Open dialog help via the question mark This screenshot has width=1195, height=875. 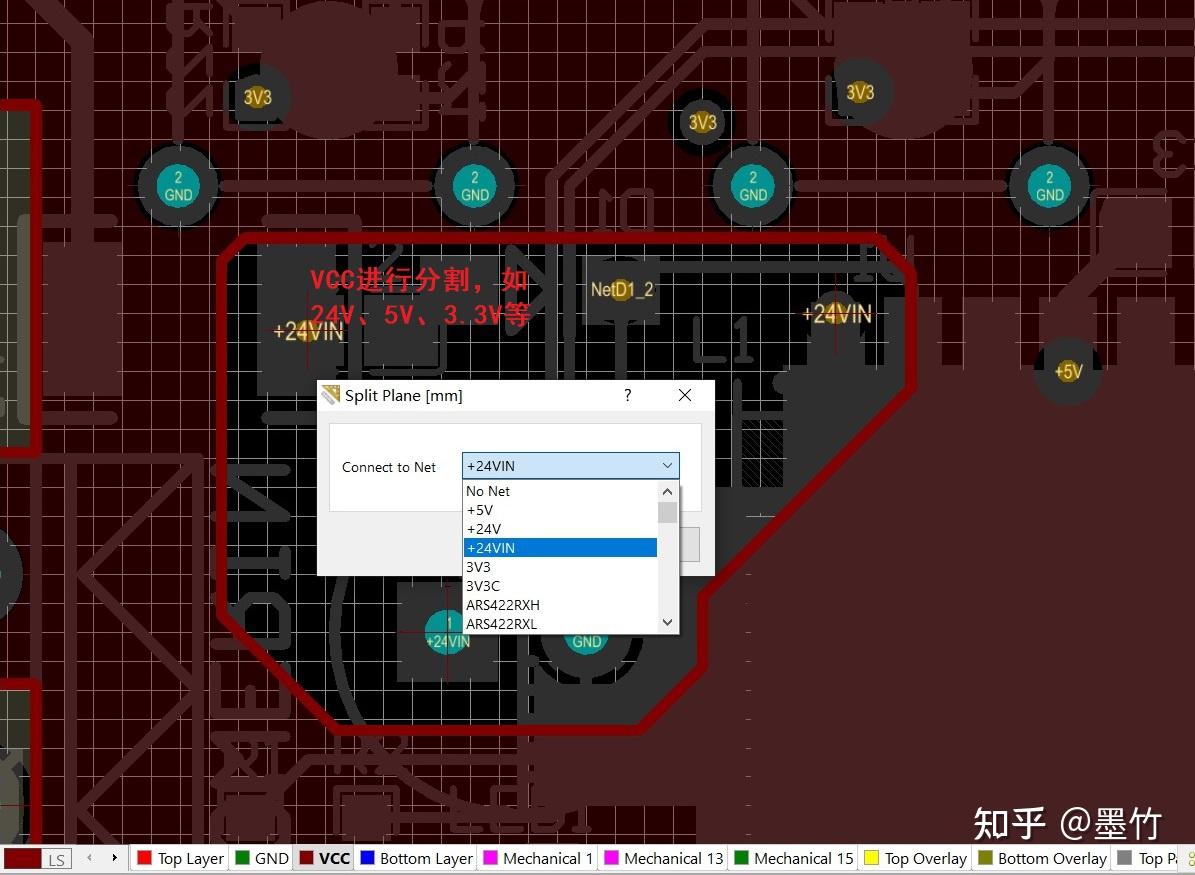coord(627,395)
